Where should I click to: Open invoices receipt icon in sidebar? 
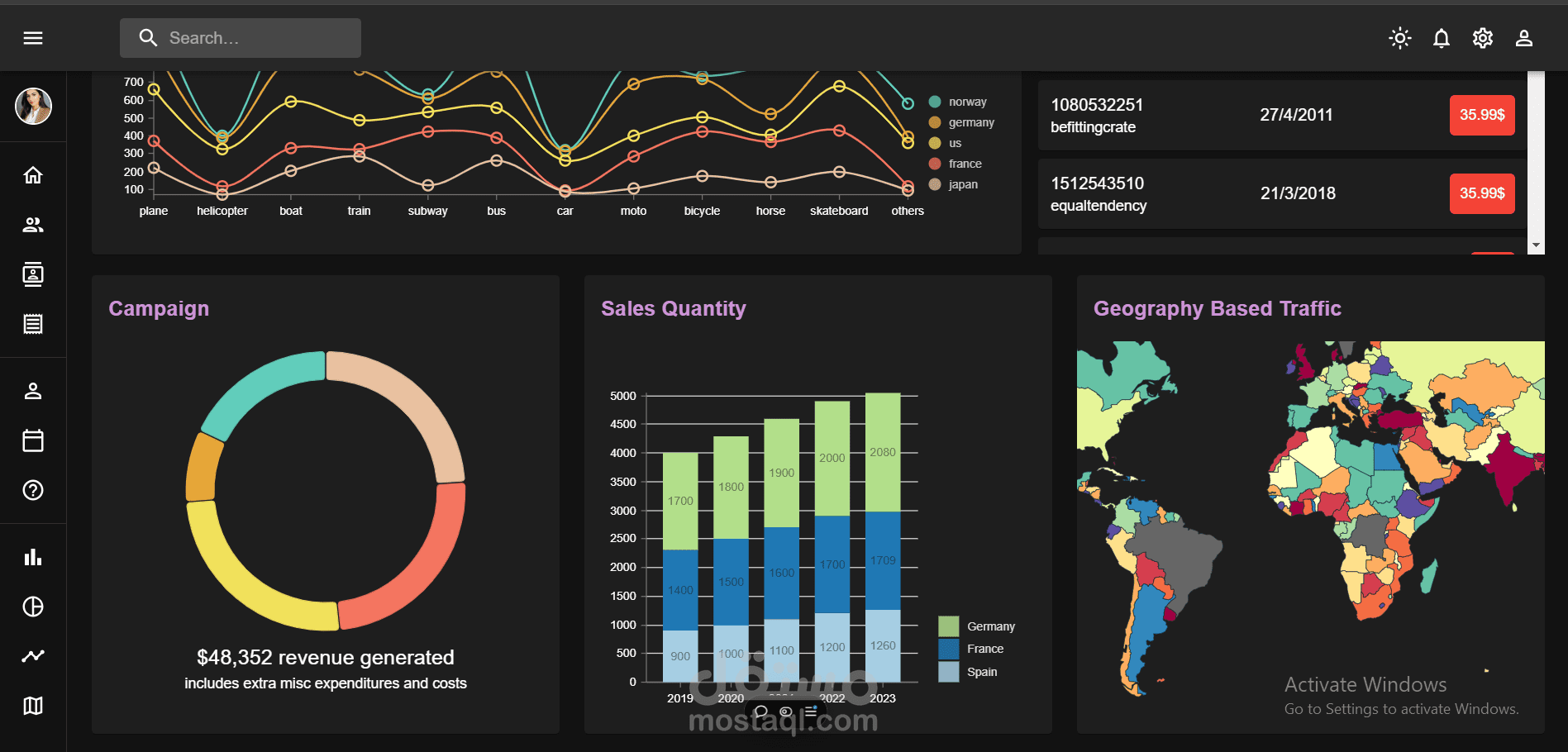coord(33,324)
